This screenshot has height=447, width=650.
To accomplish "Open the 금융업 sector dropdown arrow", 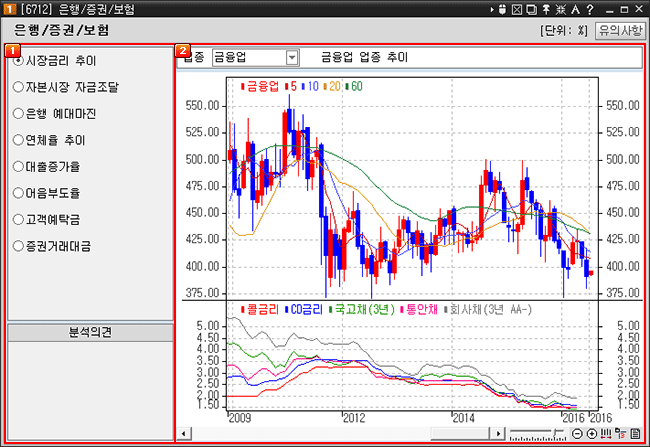I will [292, 58].
